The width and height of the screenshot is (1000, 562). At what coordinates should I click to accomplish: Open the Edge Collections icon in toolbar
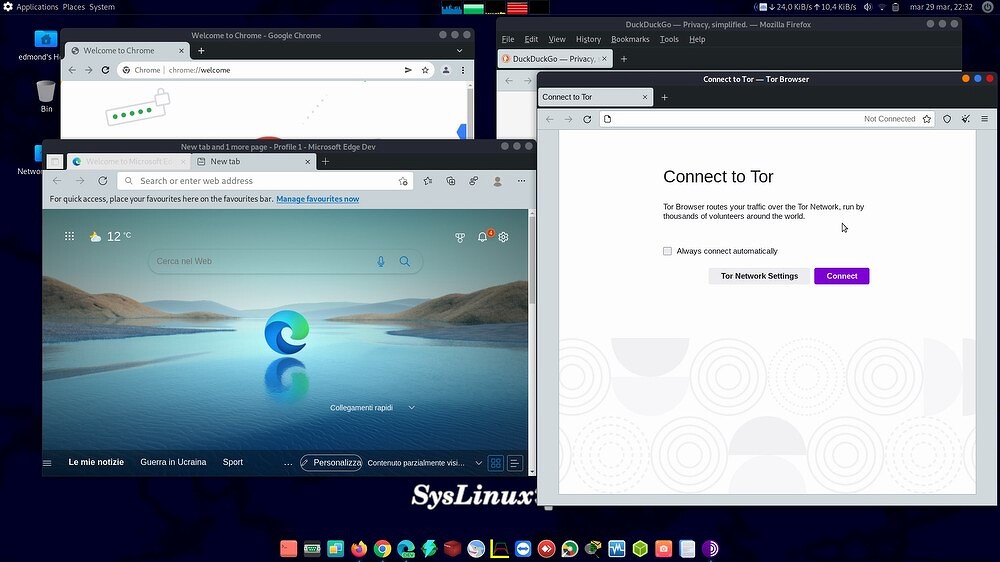coord(451,181)
